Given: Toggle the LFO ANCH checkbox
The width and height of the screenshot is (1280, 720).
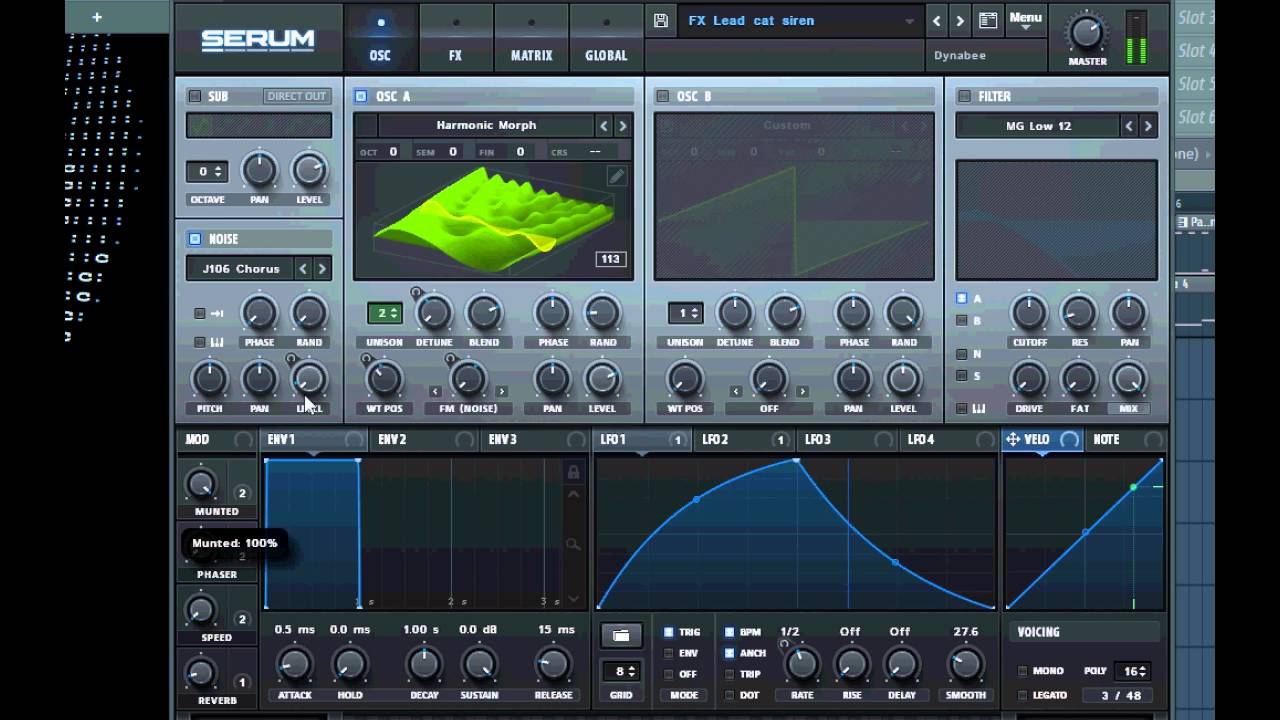Looking at the screenshot, I should 729,653.
